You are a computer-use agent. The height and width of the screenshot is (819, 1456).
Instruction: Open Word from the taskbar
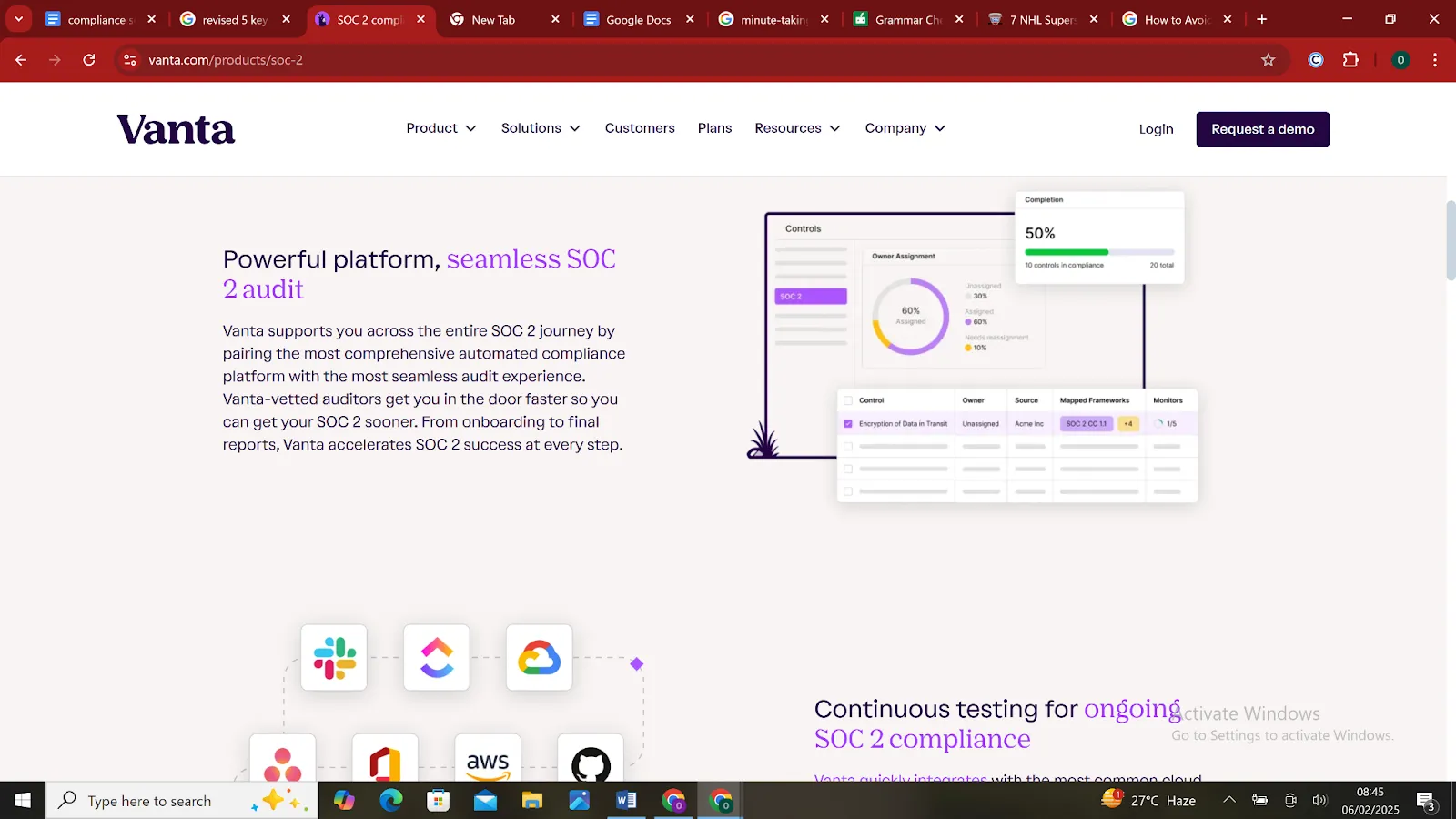(x=626, y=801)
